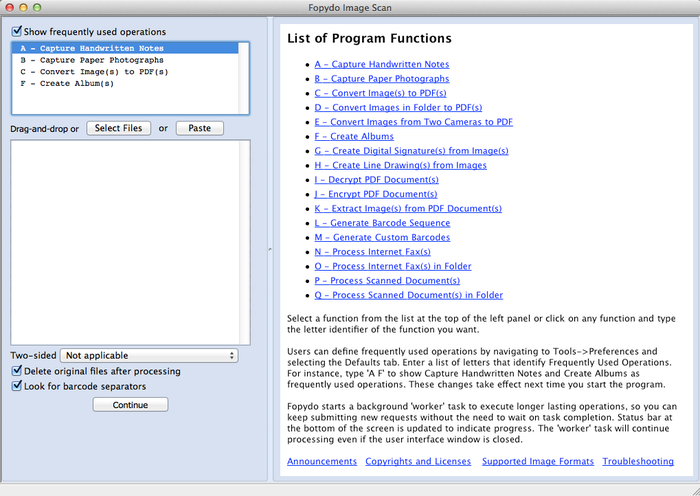Click the yellow minimize window button
This screenshot has height=496, width=700.
coord(24,8)
